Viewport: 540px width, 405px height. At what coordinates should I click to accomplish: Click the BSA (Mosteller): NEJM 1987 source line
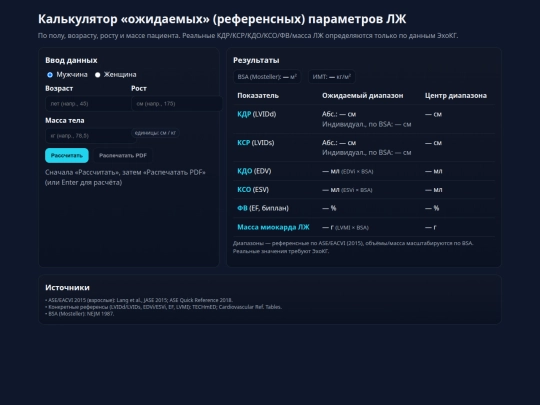coord(80,314)
